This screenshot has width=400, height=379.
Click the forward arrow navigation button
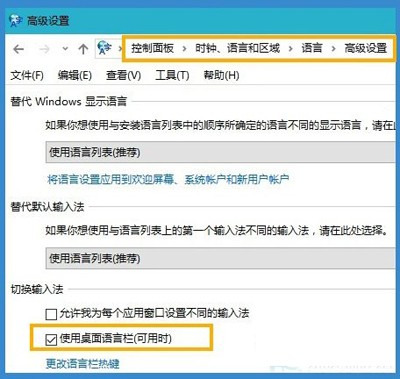click(x=44, y=49)
